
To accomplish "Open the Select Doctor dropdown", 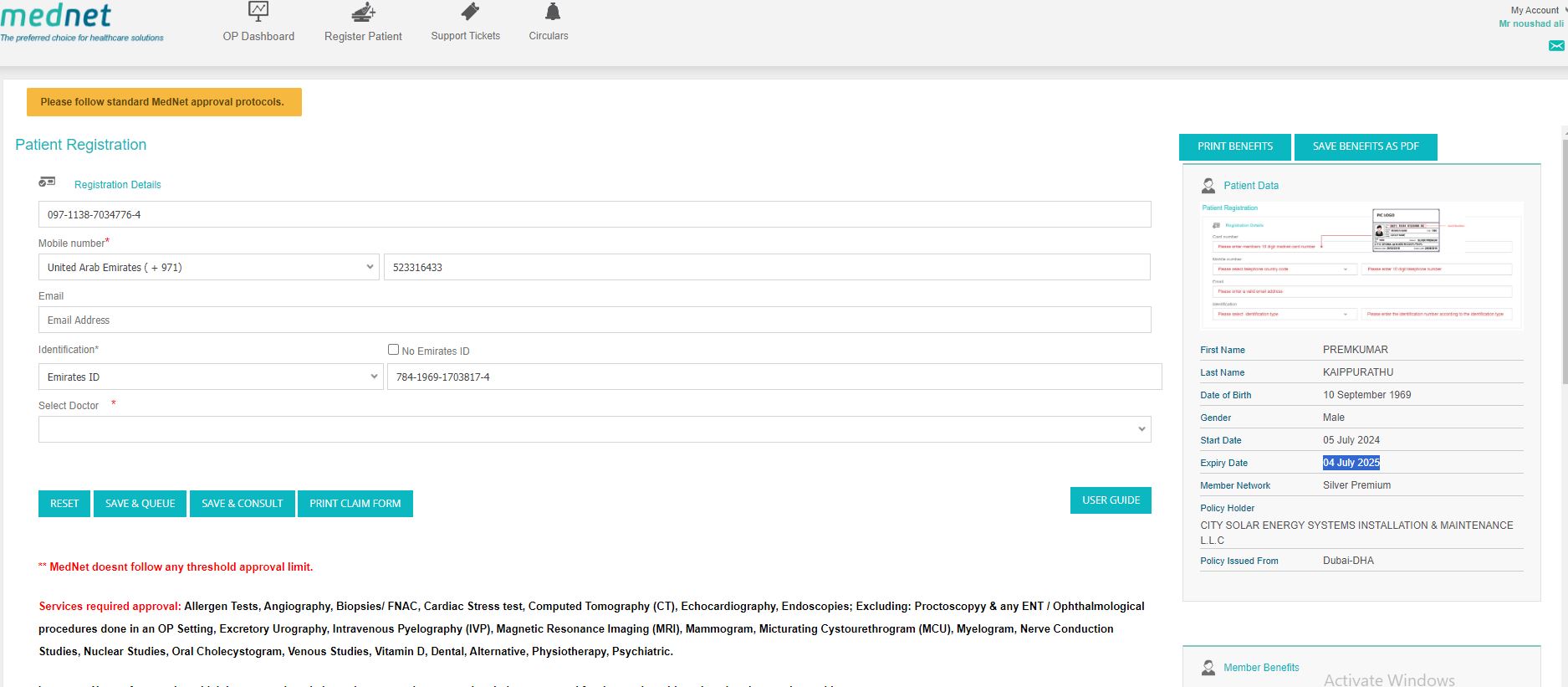I will (595, 429).
